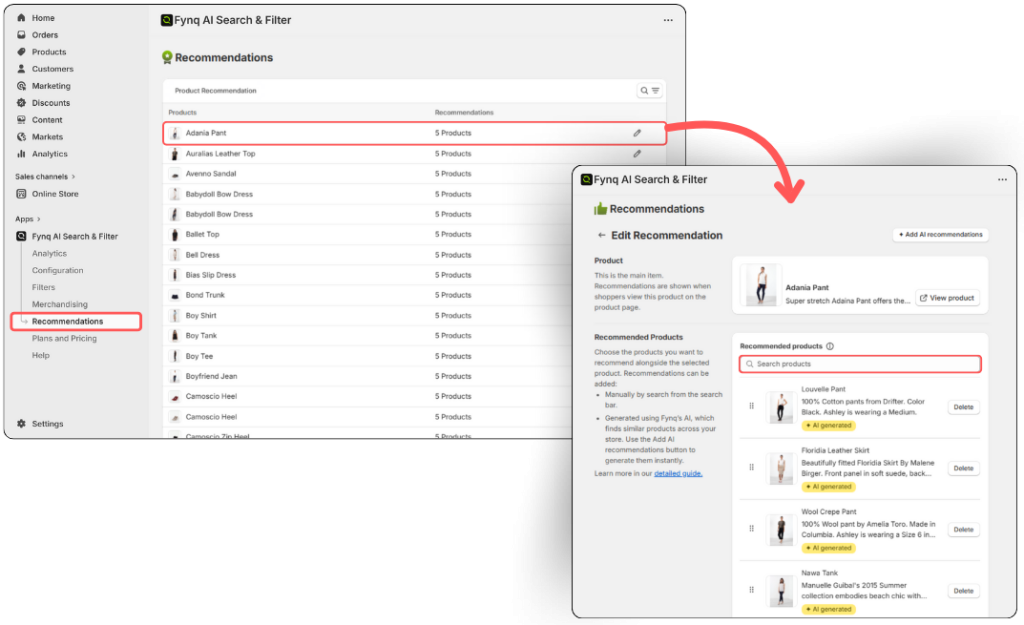Click drag handle for Nawa Tank
Viewport: 1024px width, 625px height.
(752, 590)
